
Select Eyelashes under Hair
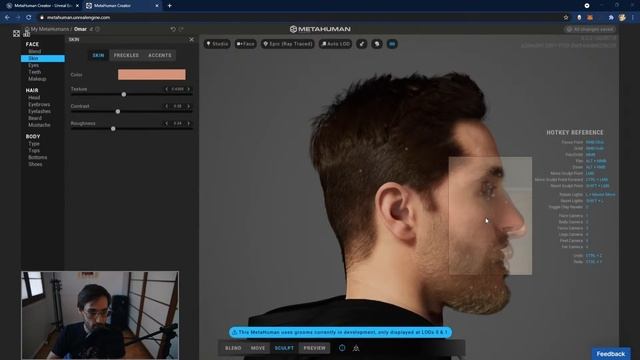(x=40, y=111)
